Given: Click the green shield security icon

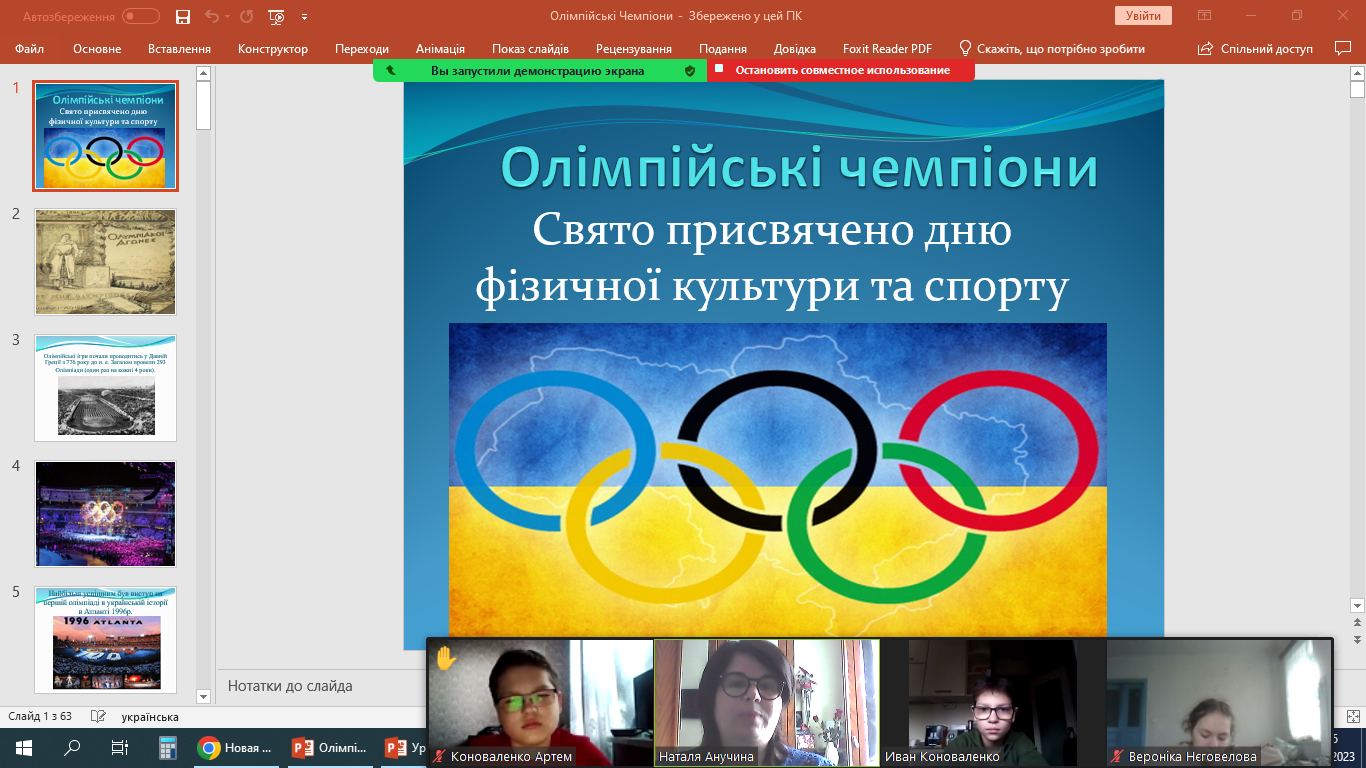Looking at the screenshot, I should pyautogui.click(x=689, y=70).
